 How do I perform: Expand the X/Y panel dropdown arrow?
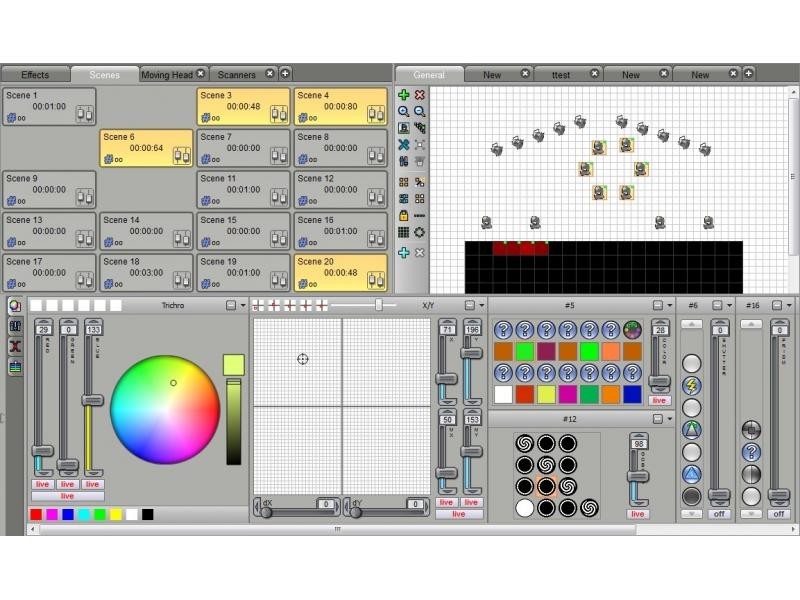(x=482, y=306)
